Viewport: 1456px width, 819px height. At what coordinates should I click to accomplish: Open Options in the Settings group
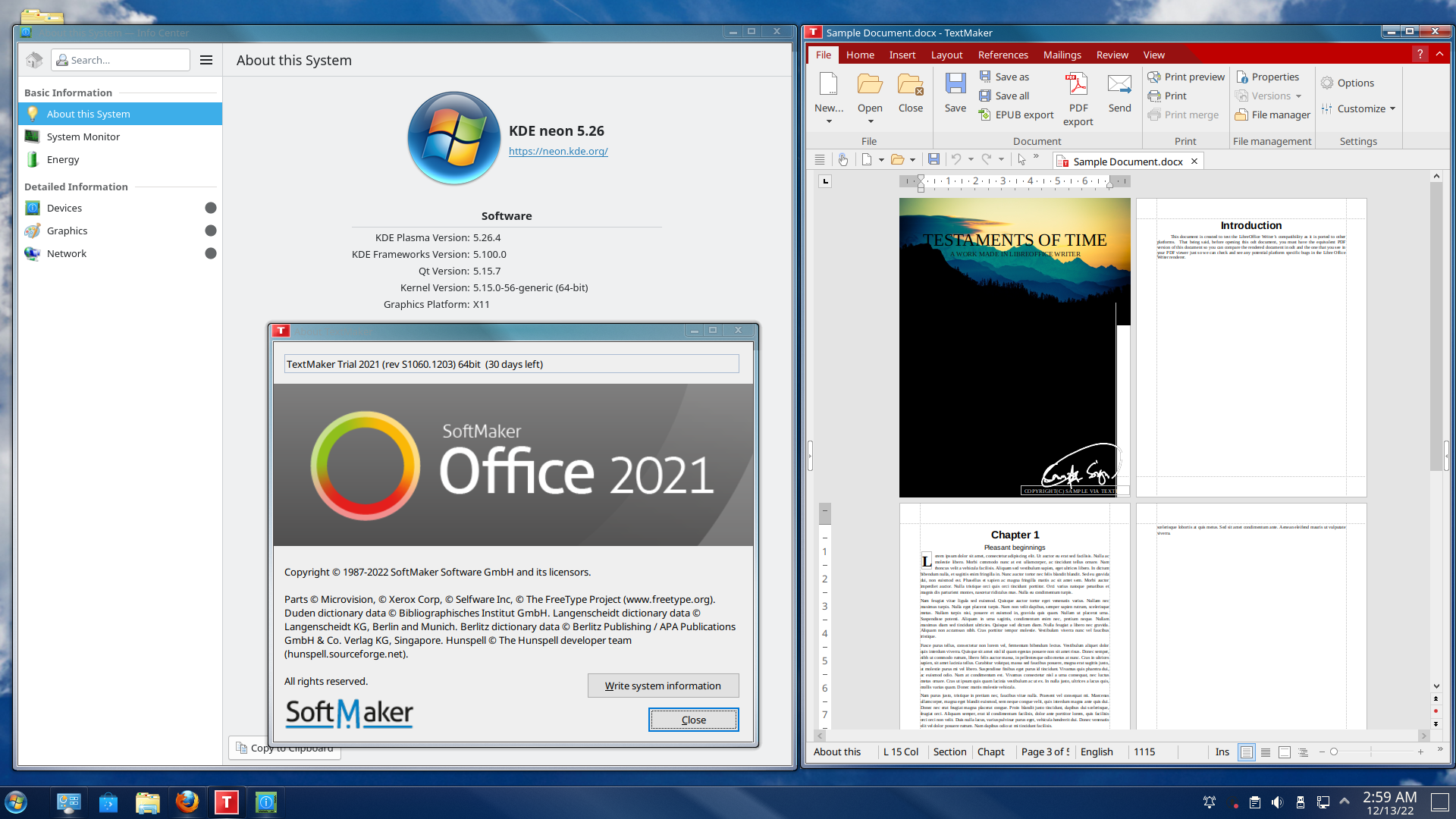point(1347,83)
